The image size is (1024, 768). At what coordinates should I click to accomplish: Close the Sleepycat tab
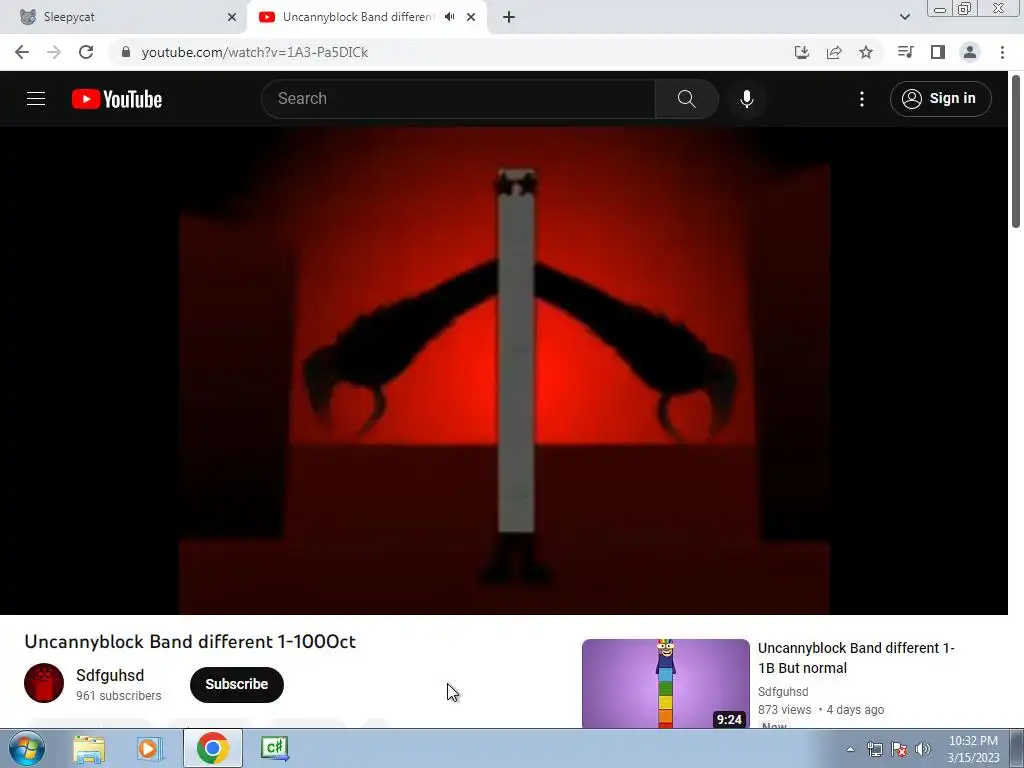(x=232, y=17)
